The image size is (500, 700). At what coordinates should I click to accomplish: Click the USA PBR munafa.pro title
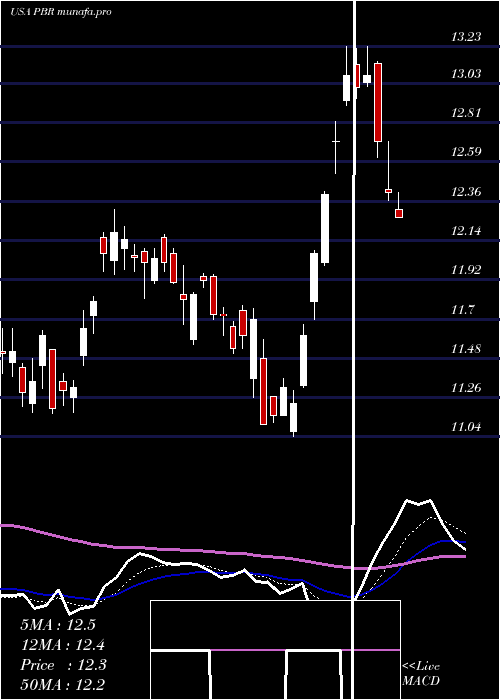(x=61, y=12)
